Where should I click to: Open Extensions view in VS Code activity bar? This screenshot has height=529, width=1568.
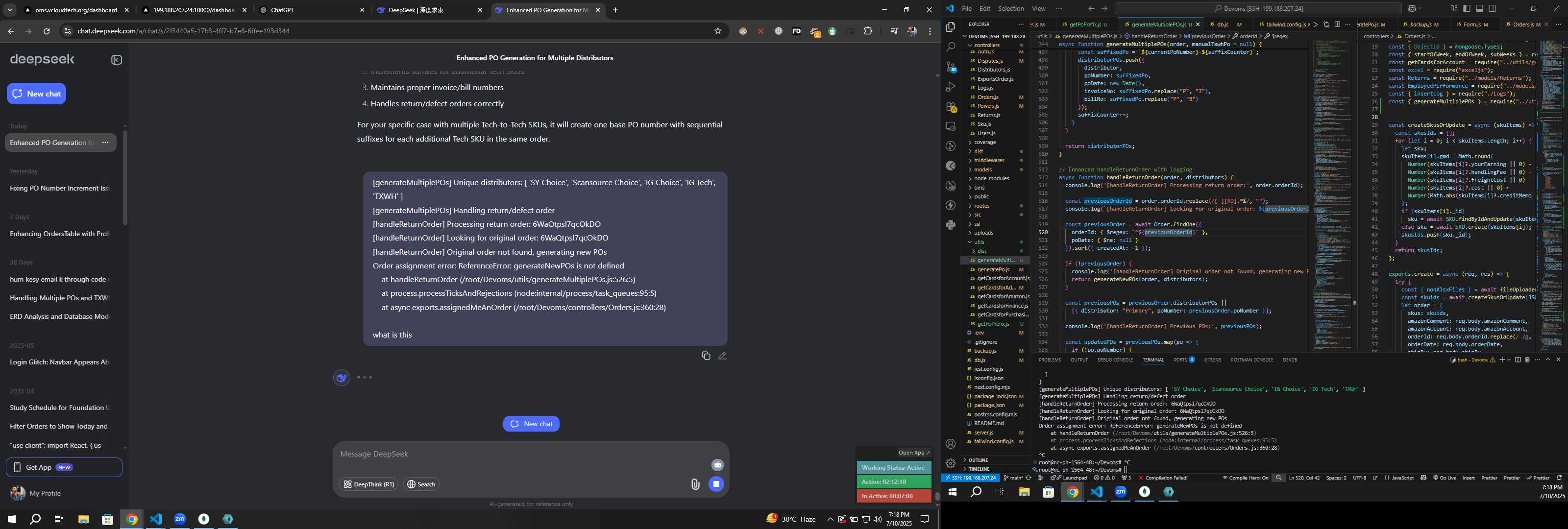(x=950, y=106)
